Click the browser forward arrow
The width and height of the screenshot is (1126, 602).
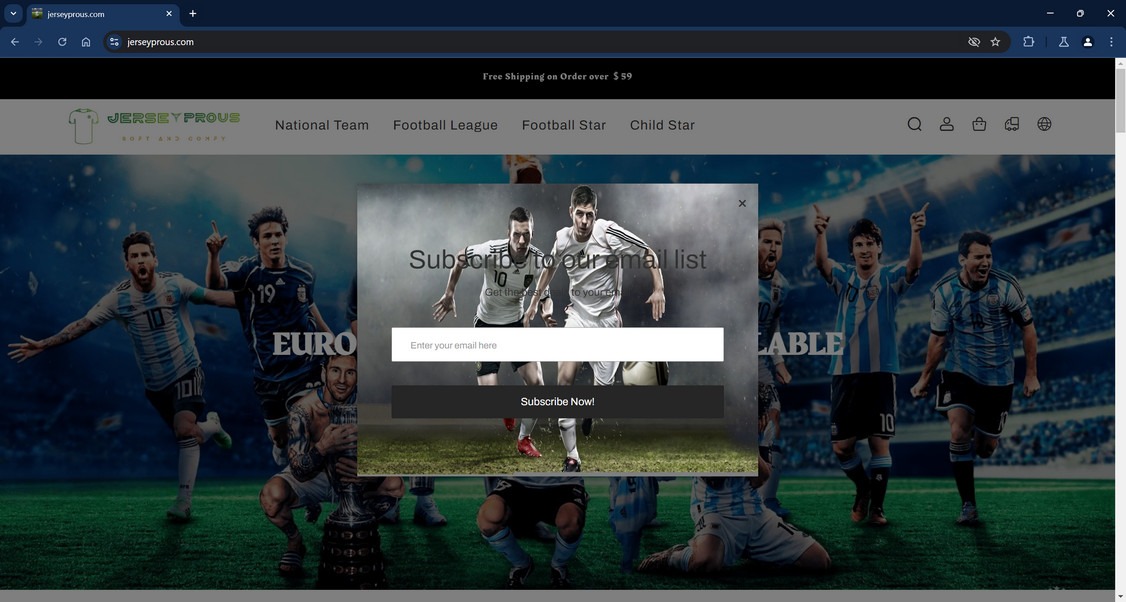point(38,42)
